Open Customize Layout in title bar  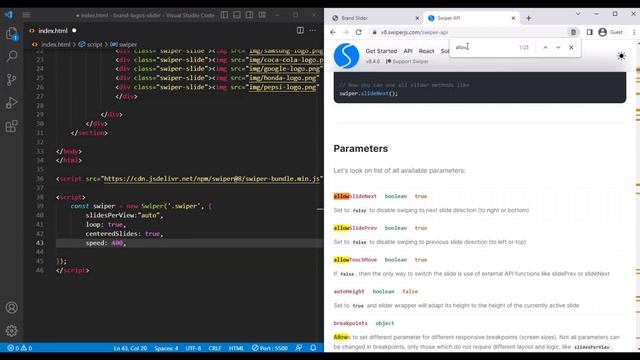262,15
